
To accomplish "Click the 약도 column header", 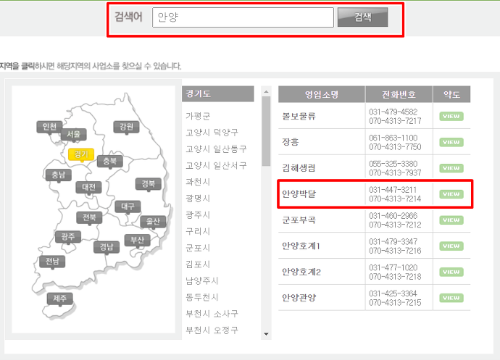I will [452, 94].
